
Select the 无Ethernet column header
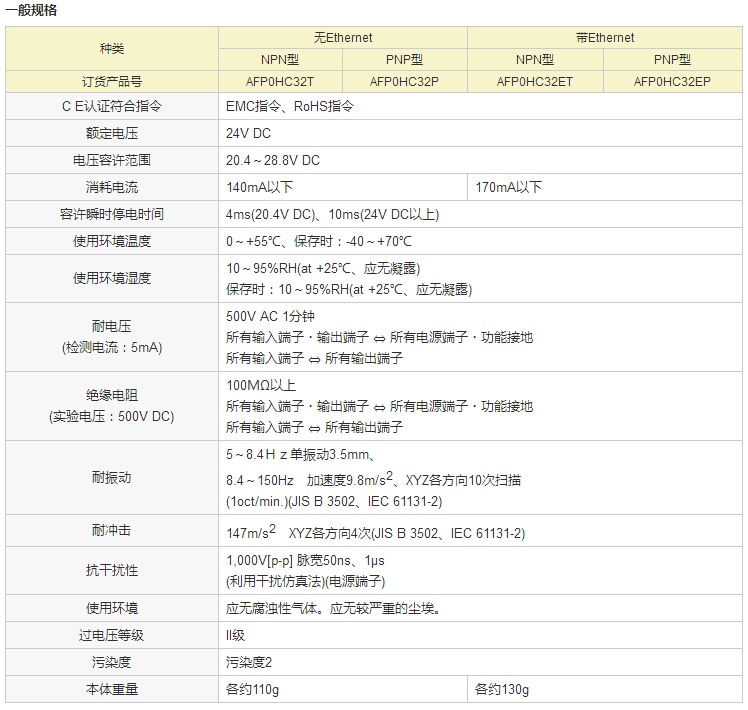(342, 38)
